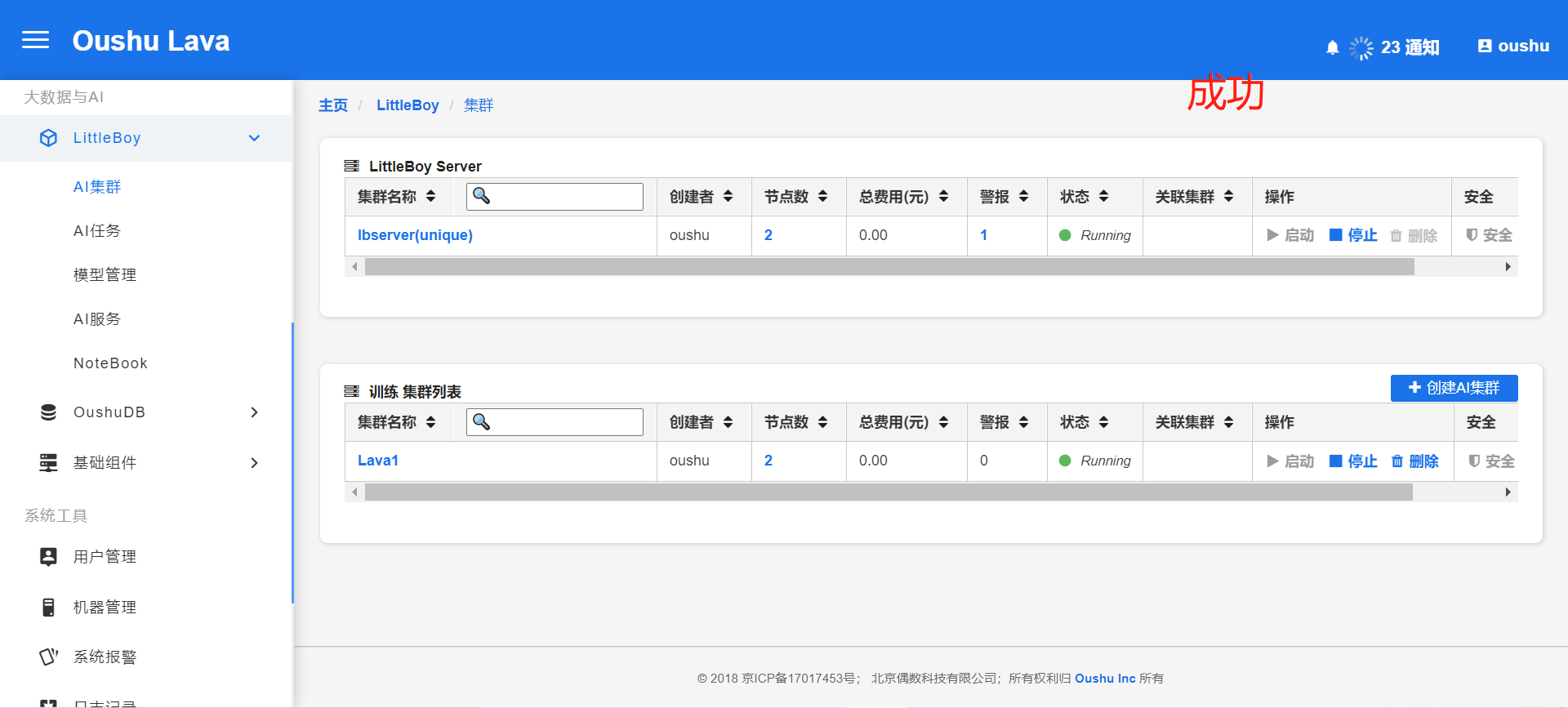The width and height of the screenshot is (1568, 708).
Task: Click the LittleBoy Server table horizontal scrollbar
Action: point(889,267)
